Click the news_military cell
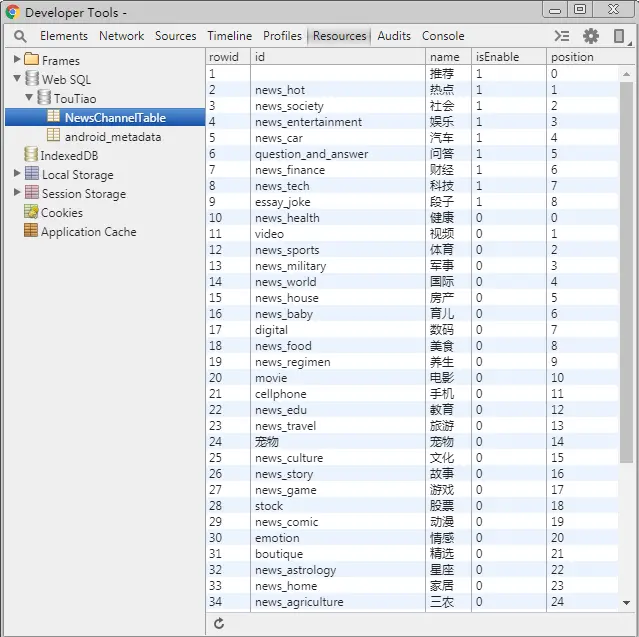Screen dimensions: 639x637 [x=338, y=266]
